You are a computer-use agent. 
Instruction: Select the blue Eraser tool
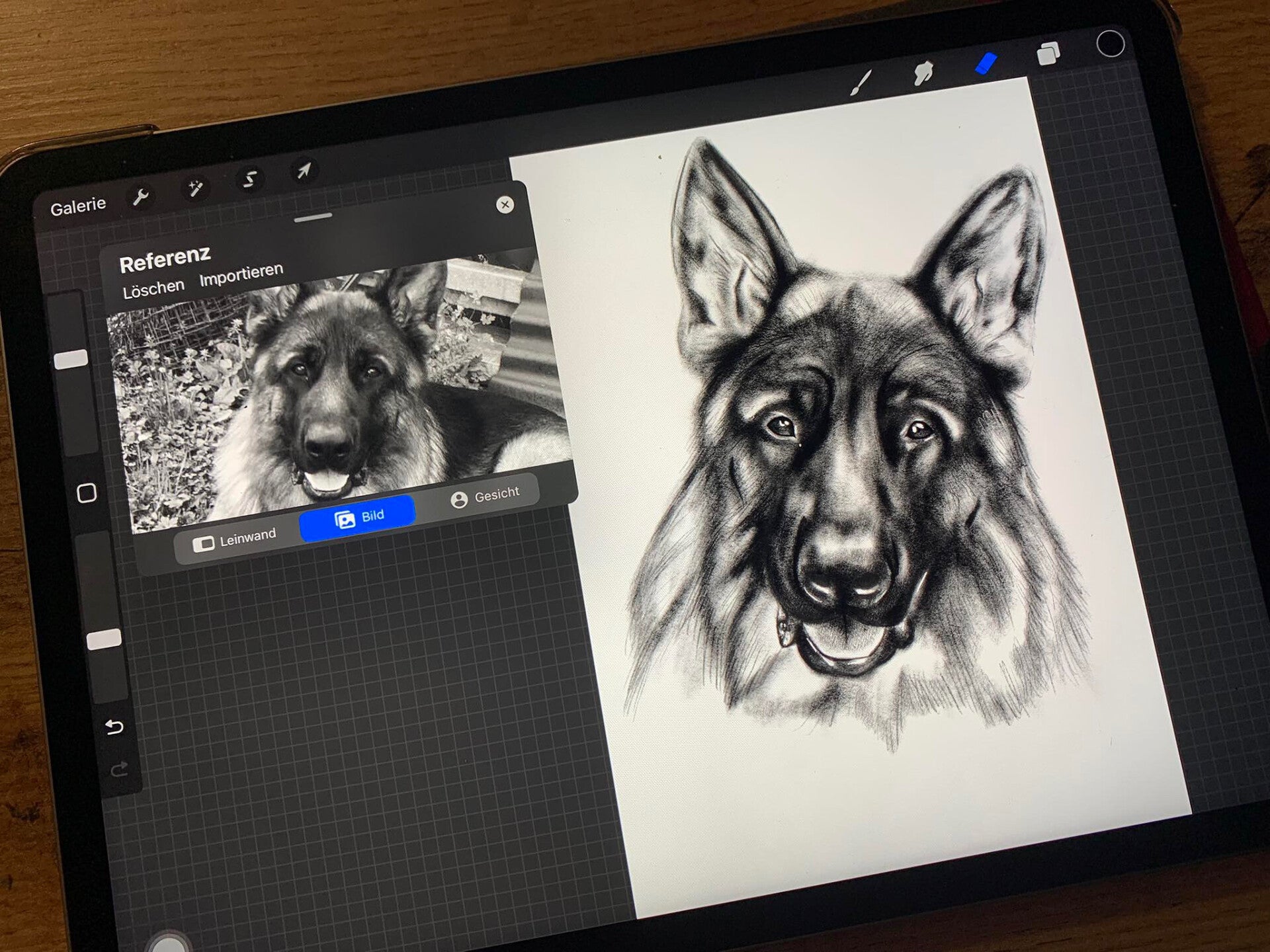[986, 64]
